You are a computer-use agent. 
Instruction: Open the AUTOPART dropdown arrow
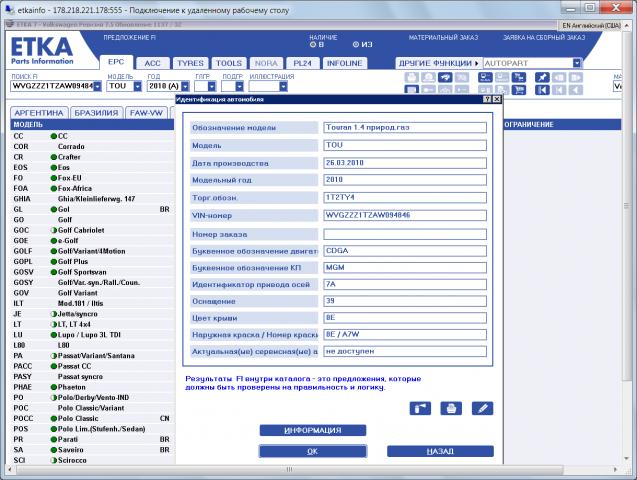[577, 63]
